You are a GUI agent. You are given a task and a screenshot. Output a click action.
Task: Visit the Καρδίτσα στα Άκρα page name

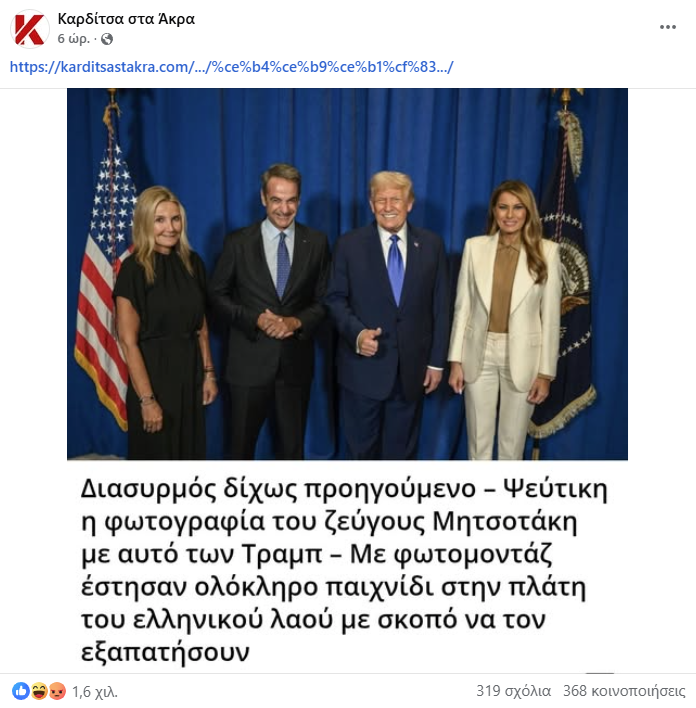126,19
